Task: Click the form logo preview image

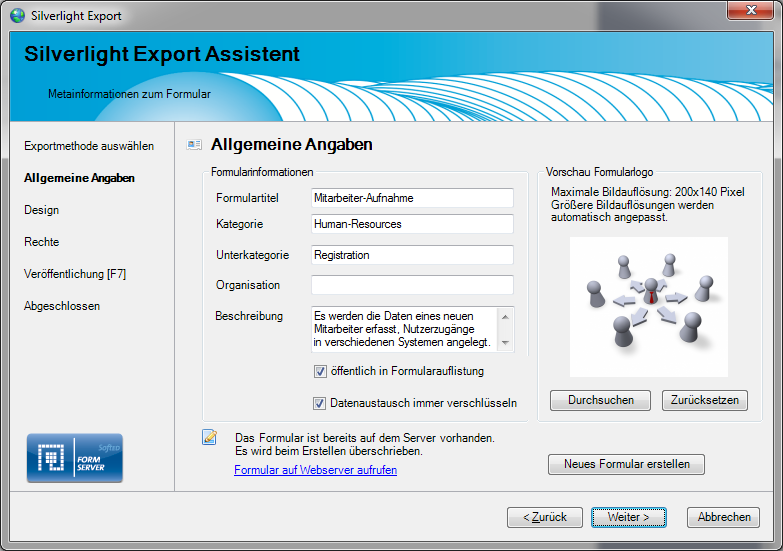Action: 649,306
